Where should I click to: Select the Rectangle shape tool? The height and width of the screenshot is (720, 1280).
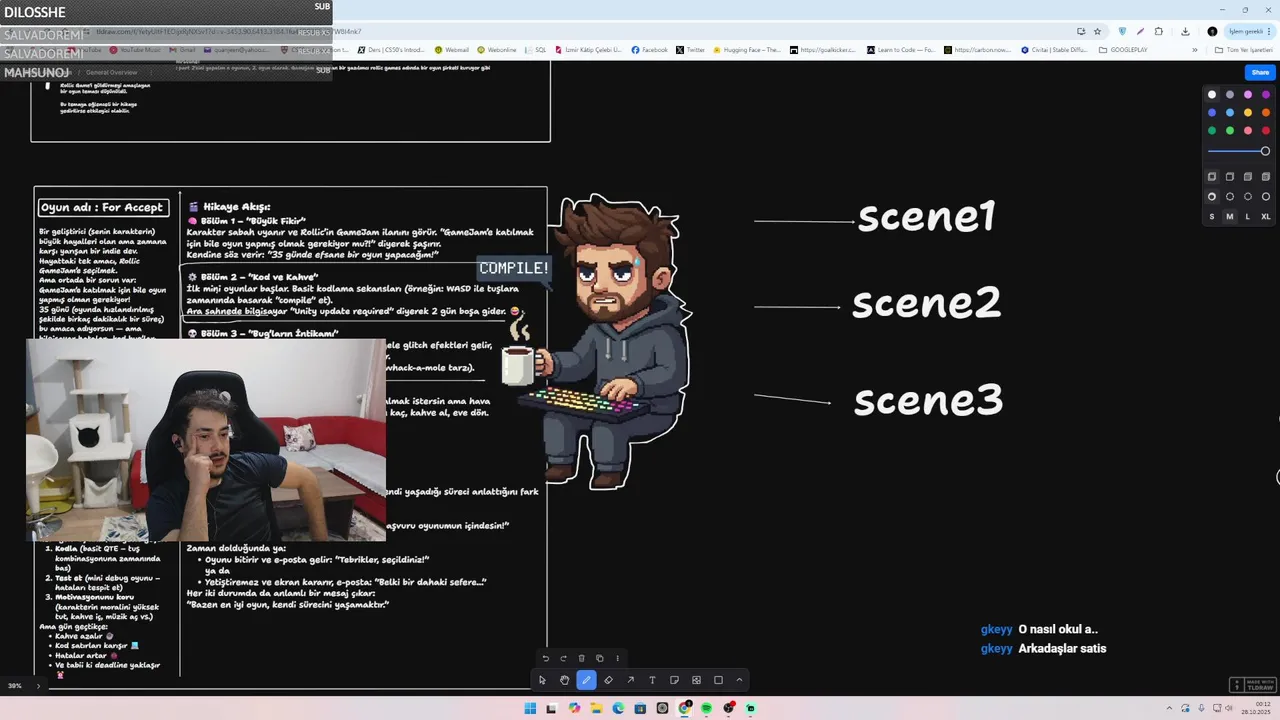pos(718,680)
